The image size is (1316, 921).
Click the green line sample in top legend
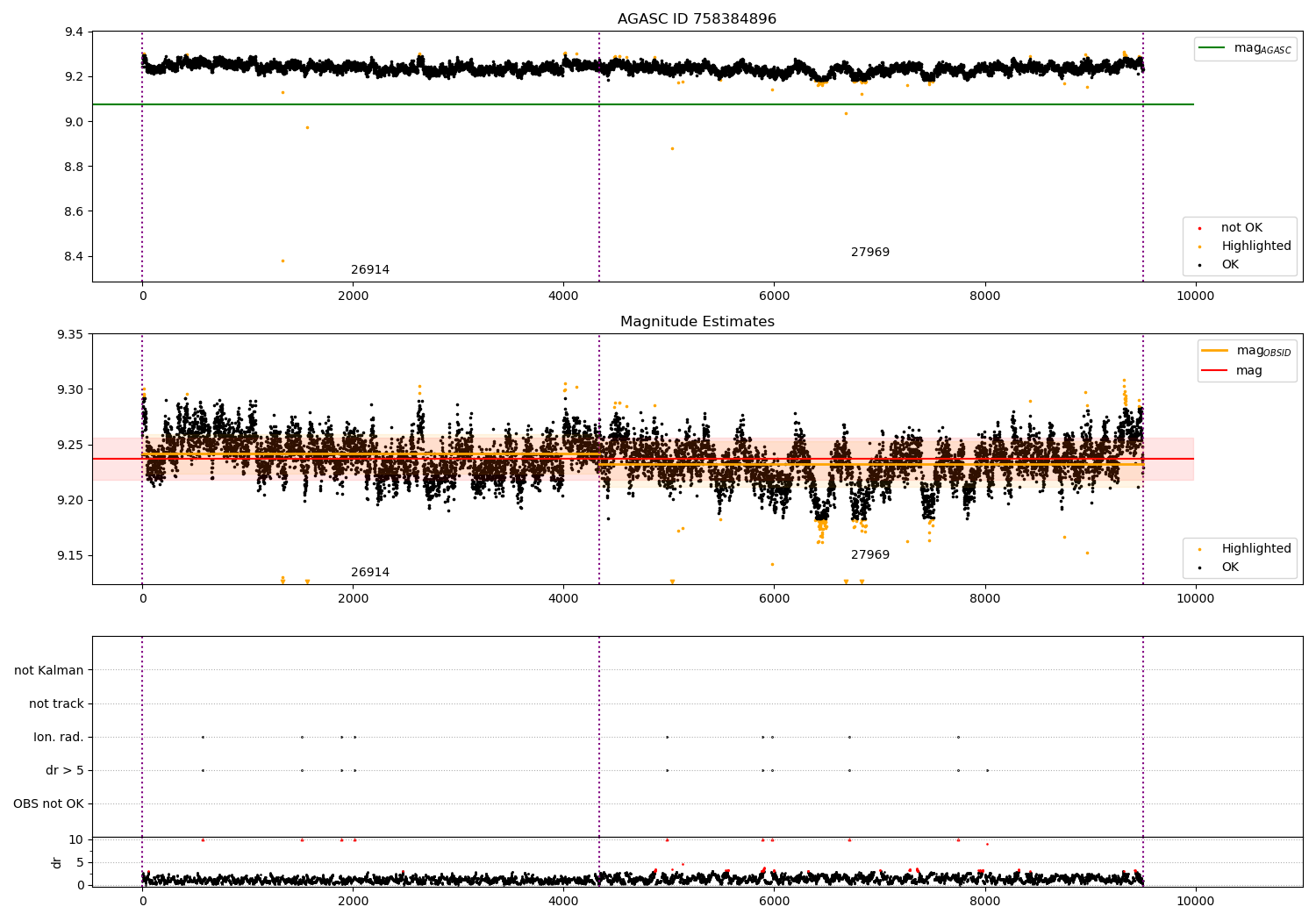pos(1212,48)
